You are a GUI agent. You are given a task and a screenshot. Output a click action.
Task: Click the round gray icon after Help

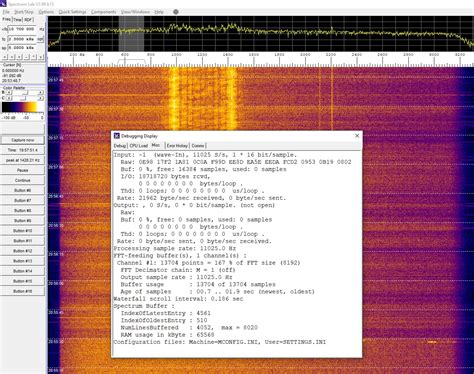click(x=176, y=12)
